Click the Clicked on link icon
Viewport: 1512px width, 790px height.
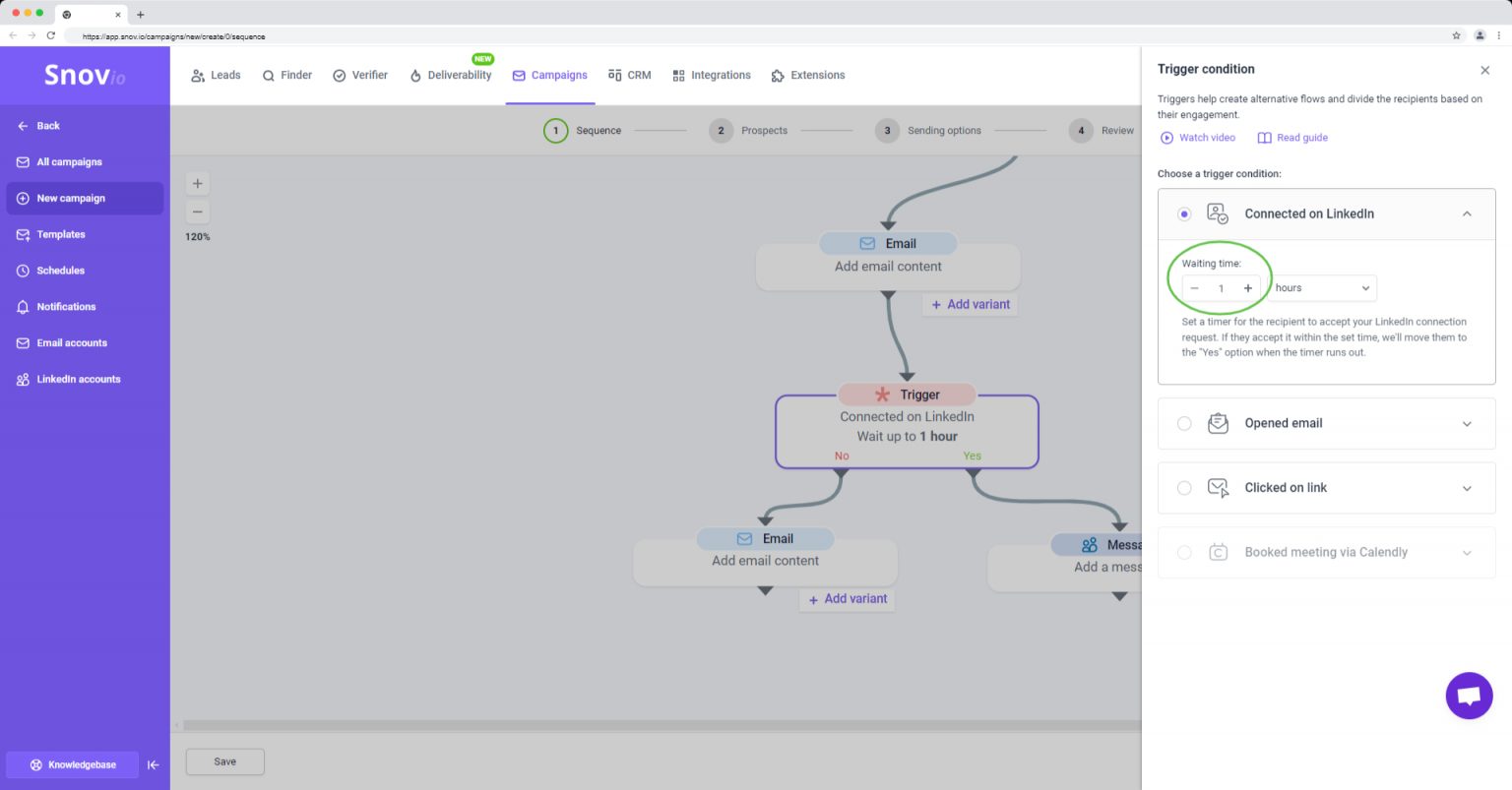[1218, 488]
